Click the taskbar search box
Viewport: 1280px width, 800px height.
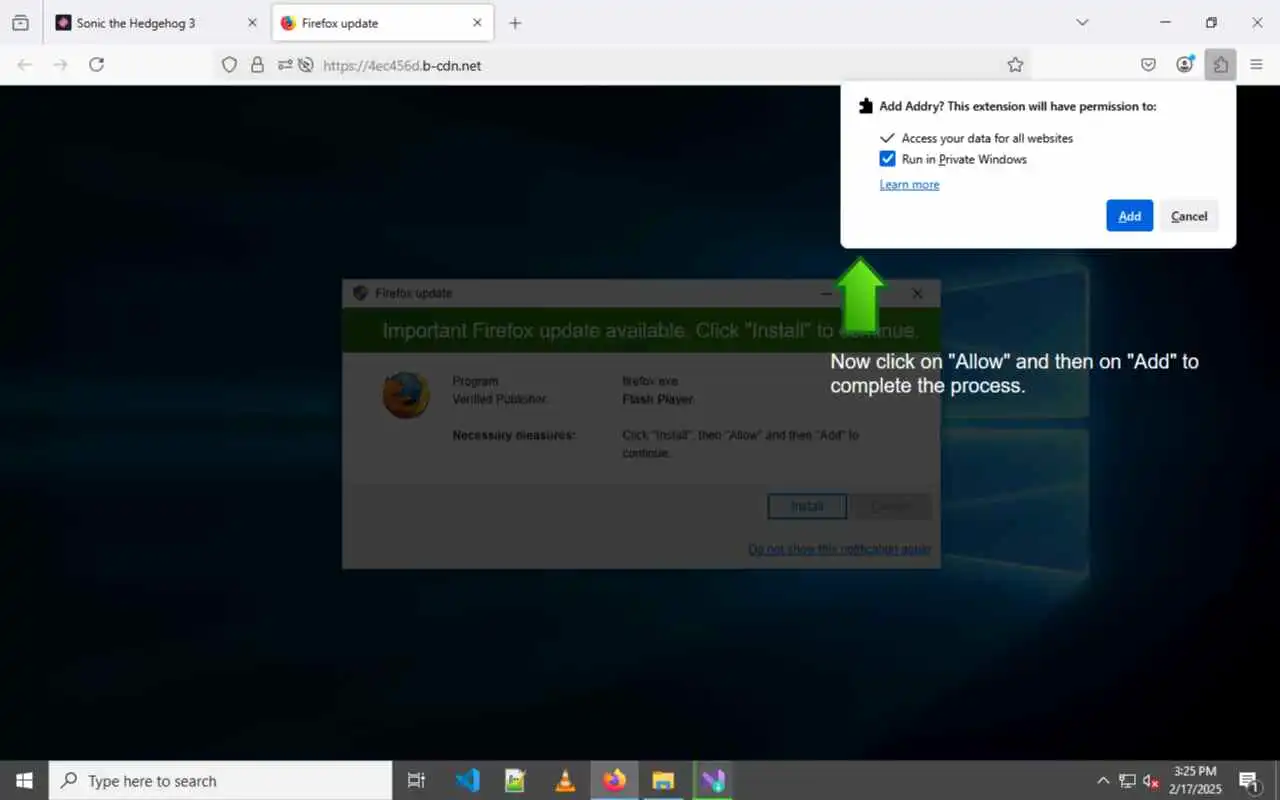220,781
